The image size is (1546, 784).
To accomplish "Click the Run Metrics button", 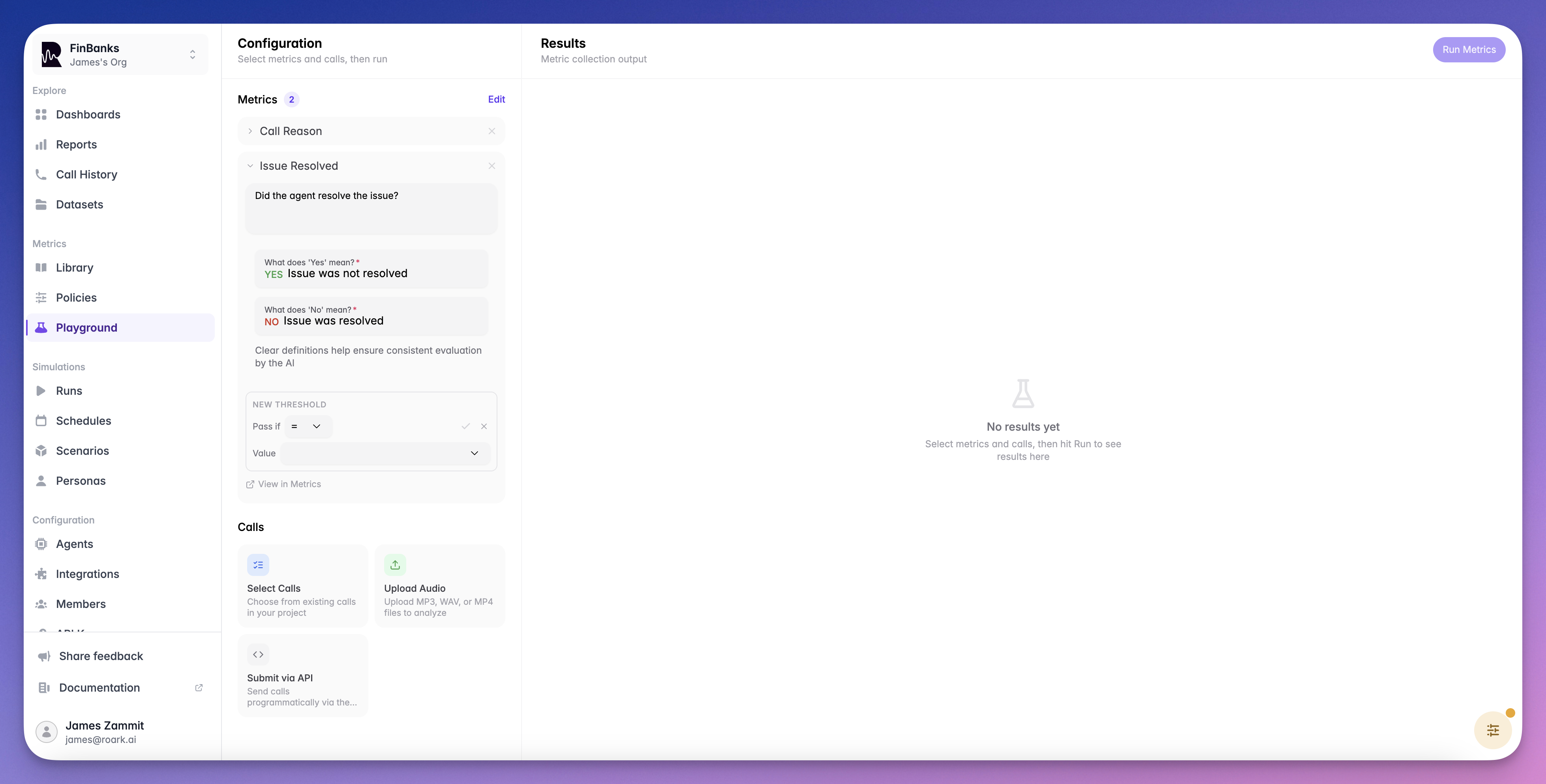I will 1469,50.
